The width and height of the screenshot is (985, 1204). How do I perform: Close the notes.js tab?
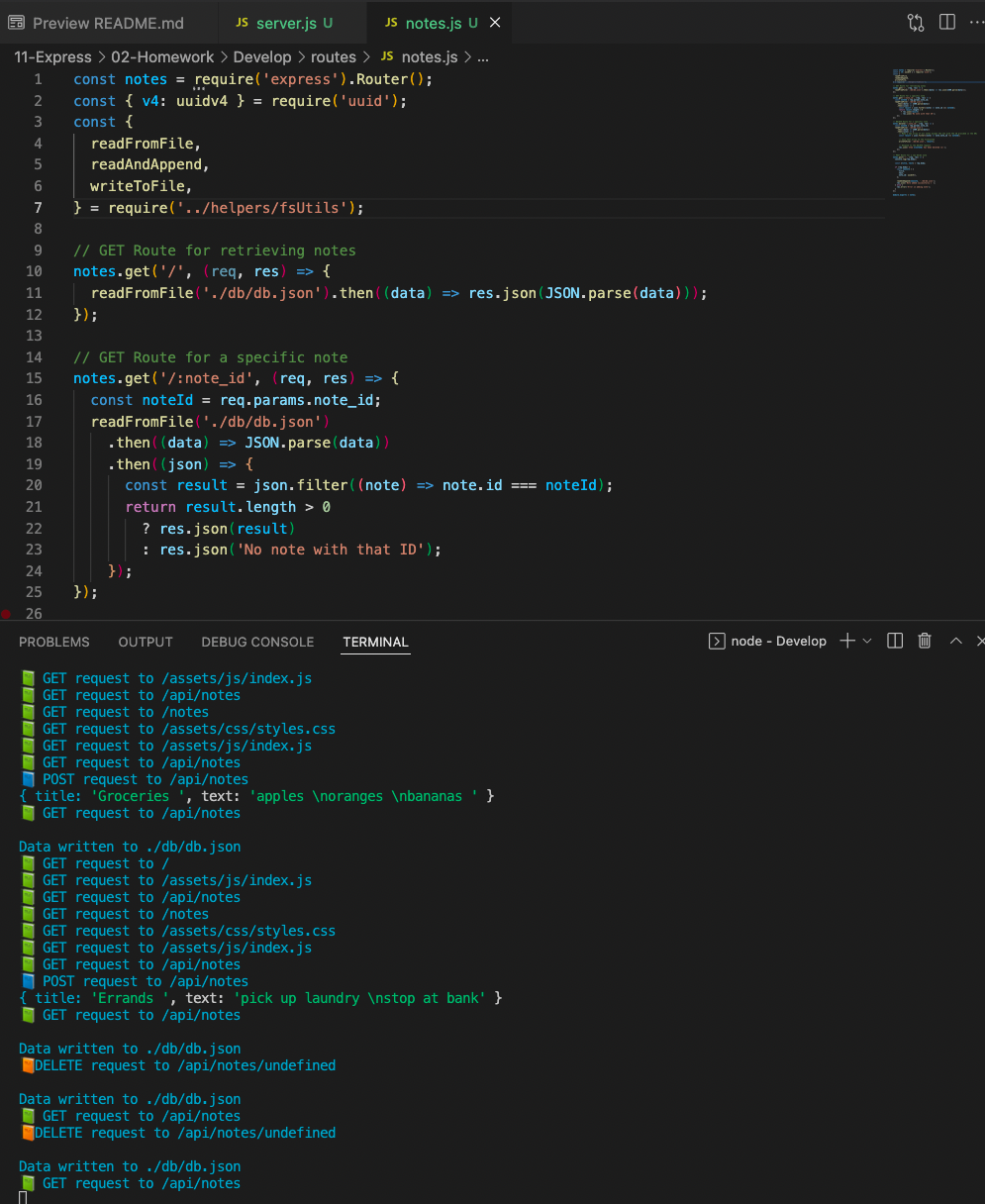tap(495, 23)
